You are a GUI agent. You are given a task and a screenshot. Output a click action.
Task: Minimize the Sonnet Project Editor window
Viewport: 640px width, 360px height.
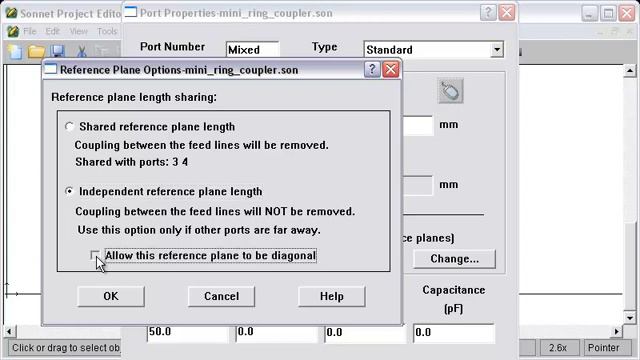pos(589,13)
